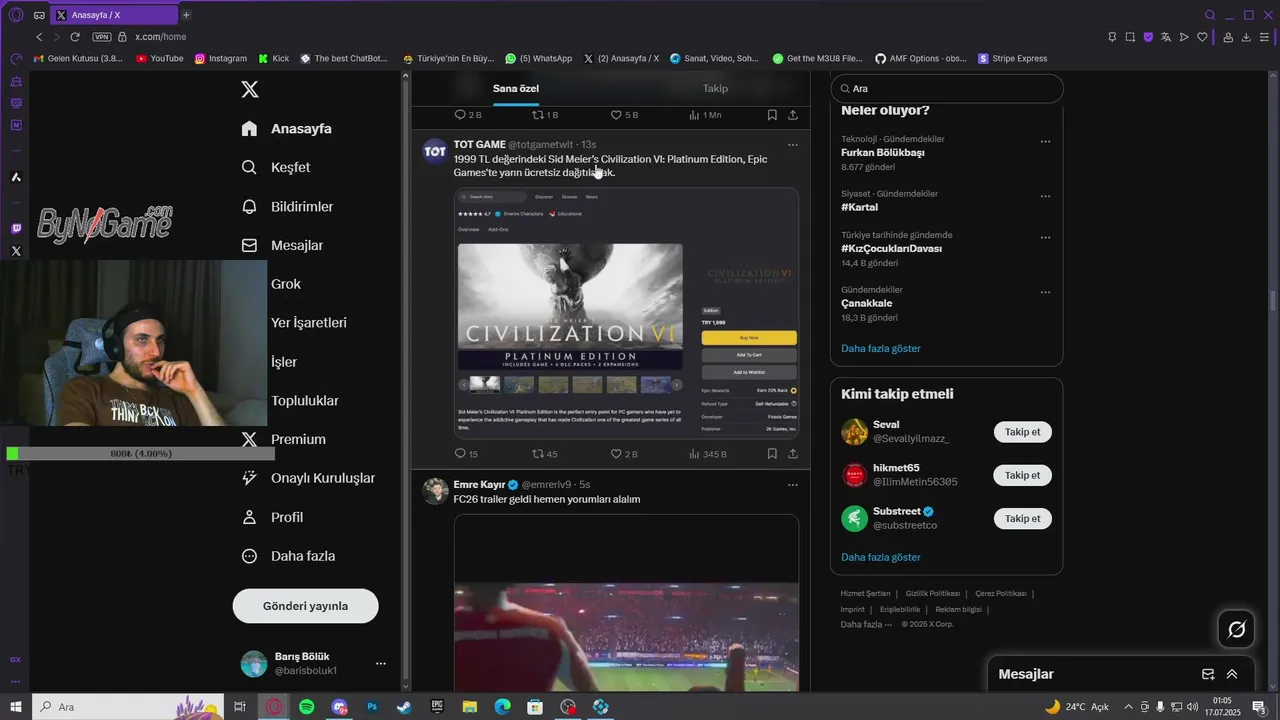Expand the Mesajlar drawer
Screen dimensions: 1280x720
point(1232,674)
